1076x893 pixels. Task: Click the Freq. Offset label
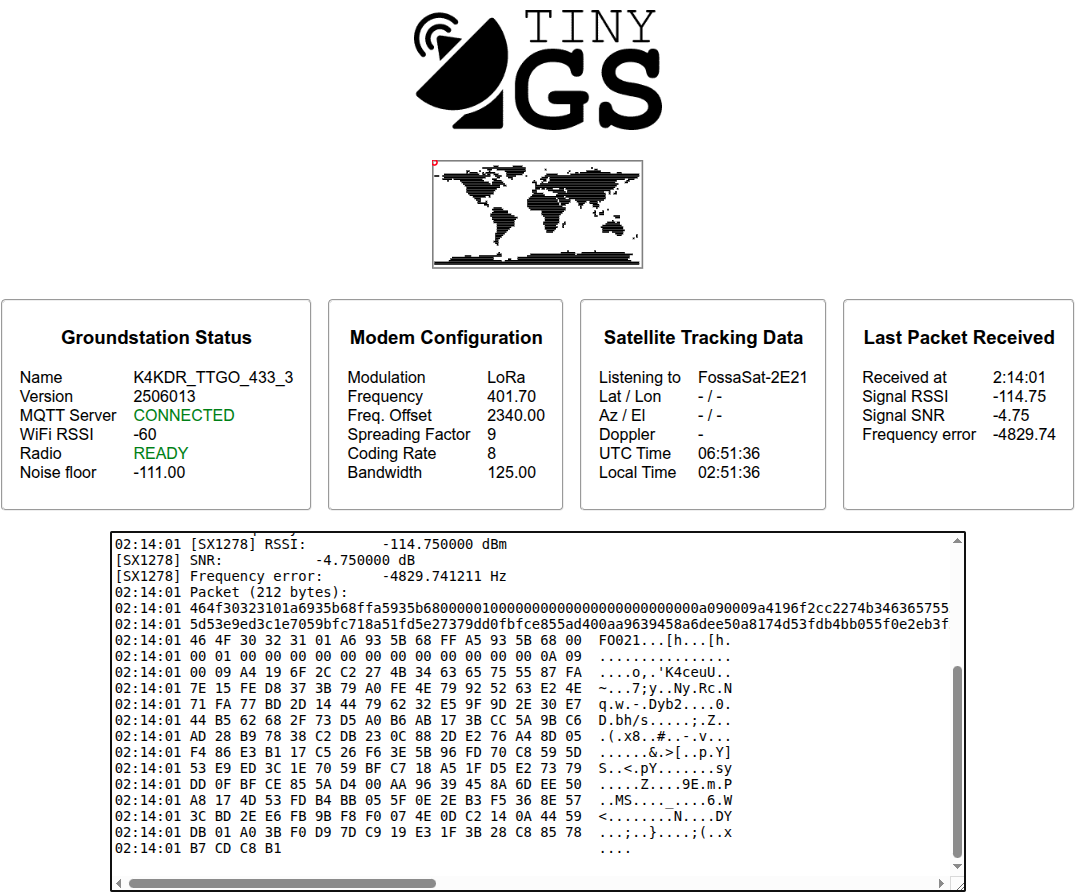pos(390,415)
